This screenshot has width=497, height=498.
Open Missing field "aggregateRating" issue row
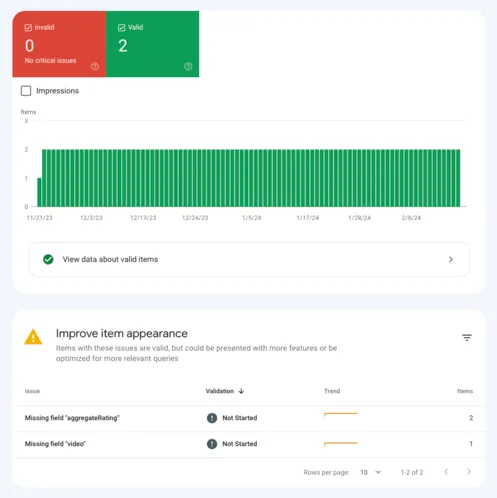tap(249, 418)
